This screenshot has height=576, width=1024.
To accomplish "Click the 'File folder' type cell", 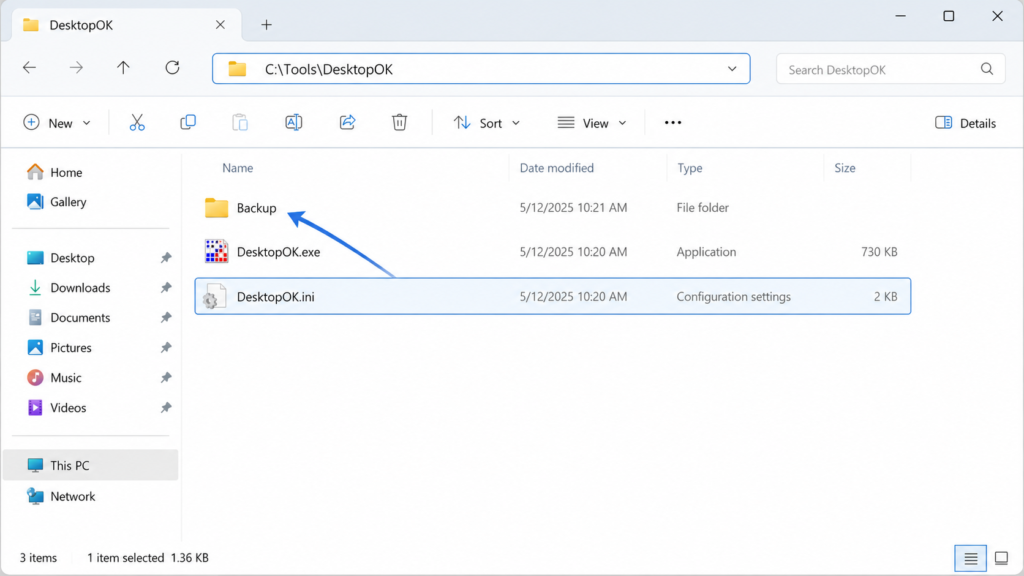I will click(x=703, y=208).
